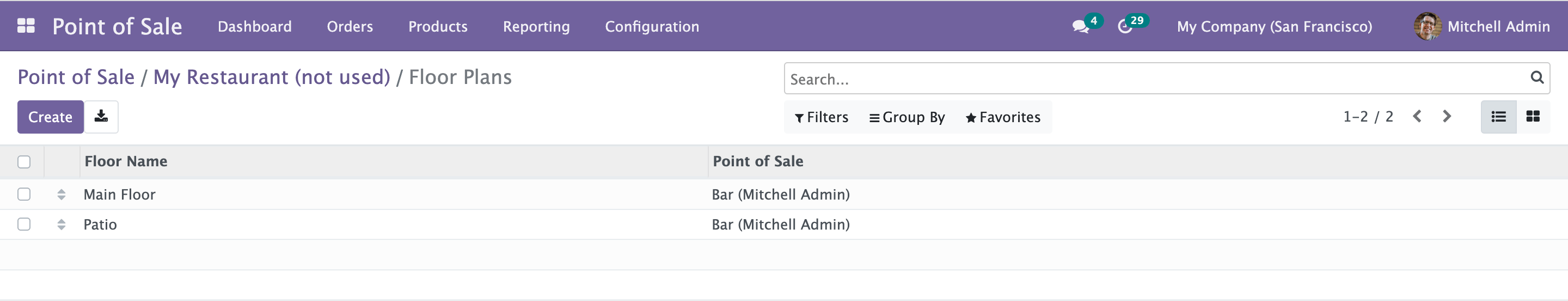
Task: Check the Main Floor row checkbox
Action: 24,194
